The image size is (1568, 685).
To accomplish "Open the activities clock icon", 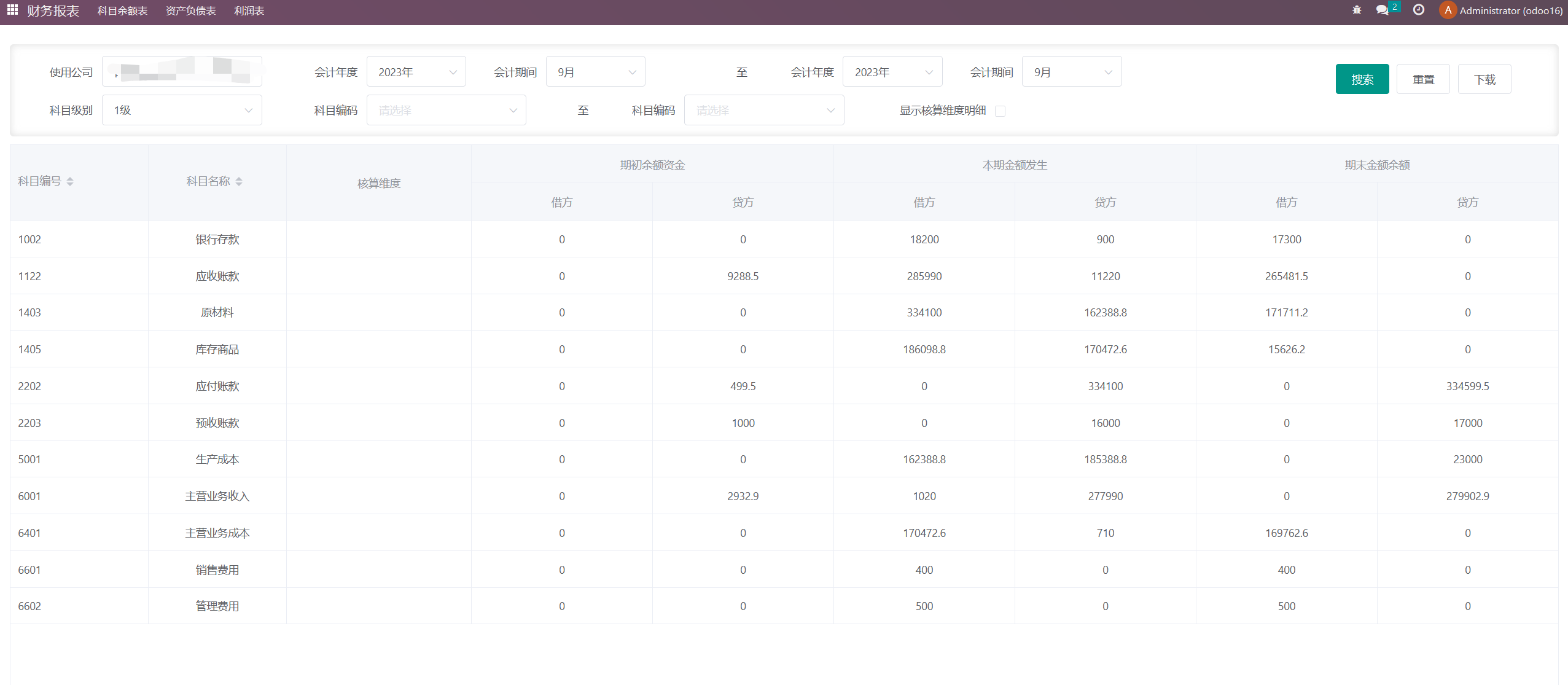I will (x=1419, y=10).
